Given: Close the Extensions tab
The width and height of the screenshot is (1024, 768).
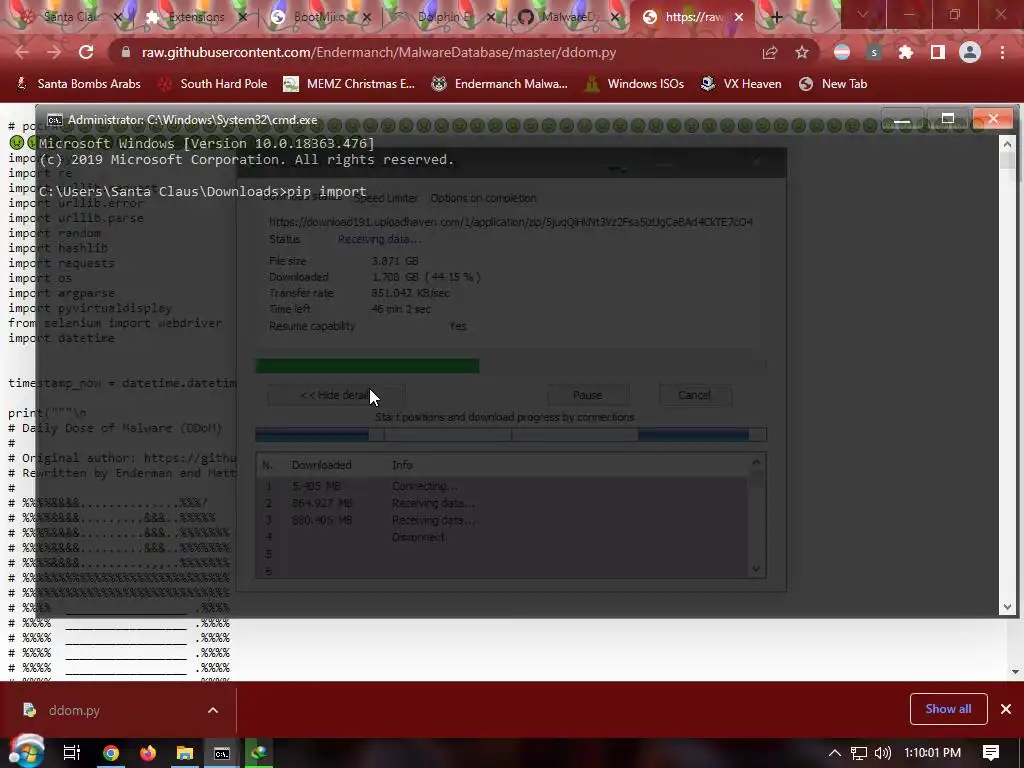Looking at the screenshot, I should pos(242,17).
